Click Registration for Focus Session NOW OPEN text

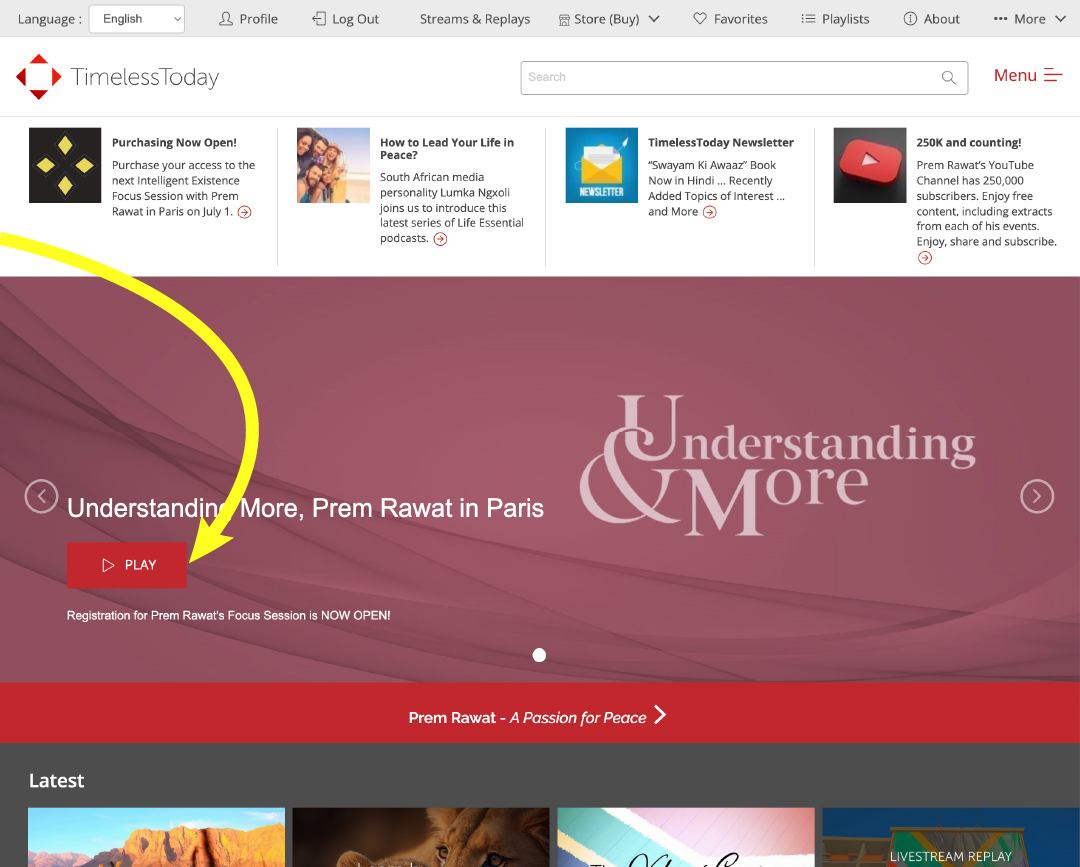coord(229,615)
